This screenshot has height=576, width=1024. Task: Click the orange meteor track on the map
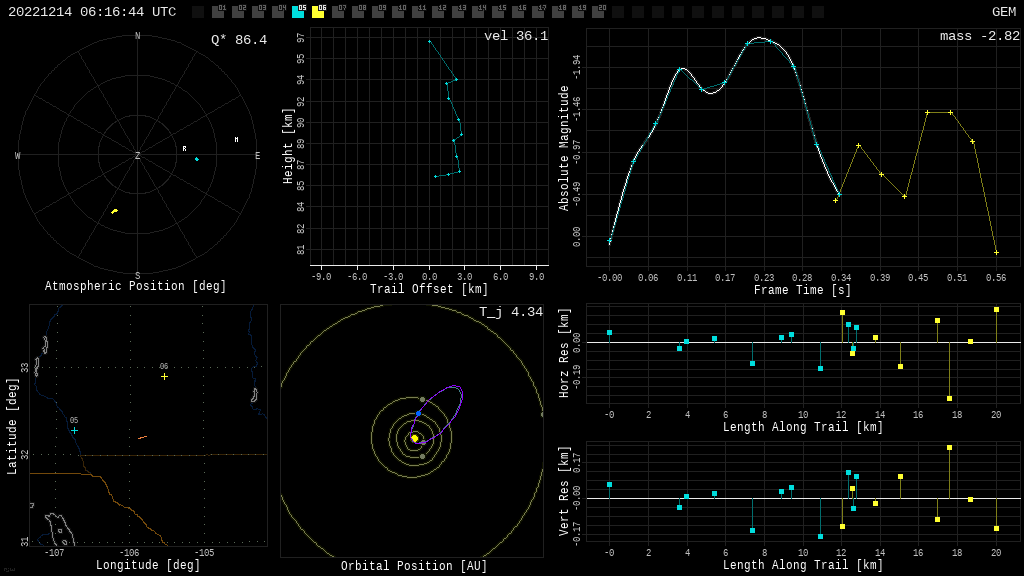142,437
